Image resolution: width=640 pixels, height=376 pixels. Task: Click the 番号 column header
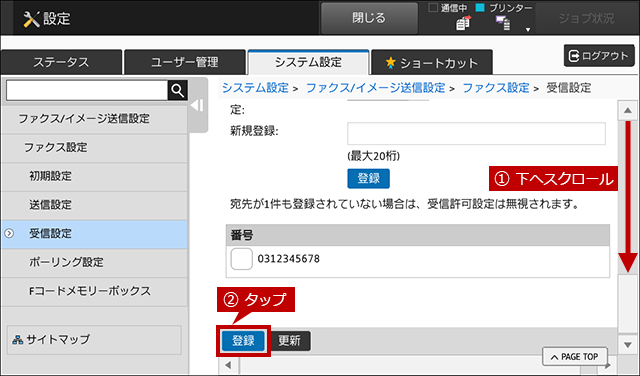tap(418, 235)
